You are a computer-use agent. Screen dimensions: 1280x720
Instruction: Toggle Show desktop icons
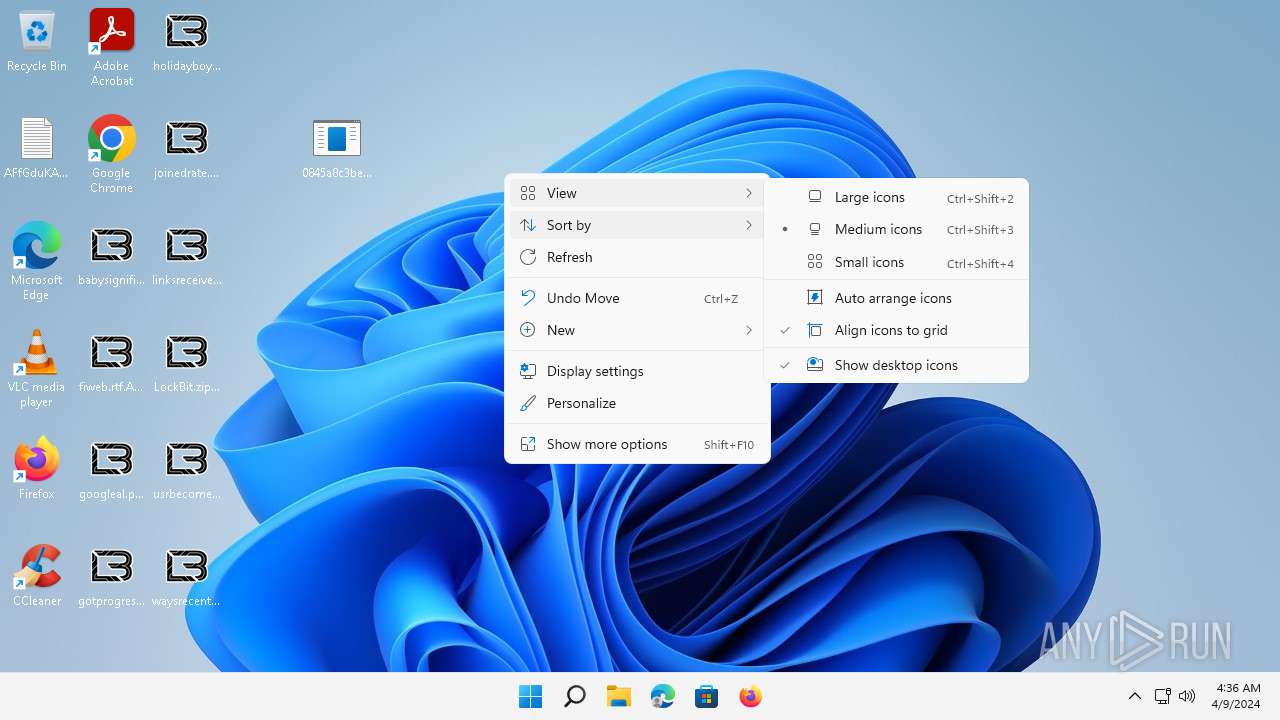pos(896,365)
